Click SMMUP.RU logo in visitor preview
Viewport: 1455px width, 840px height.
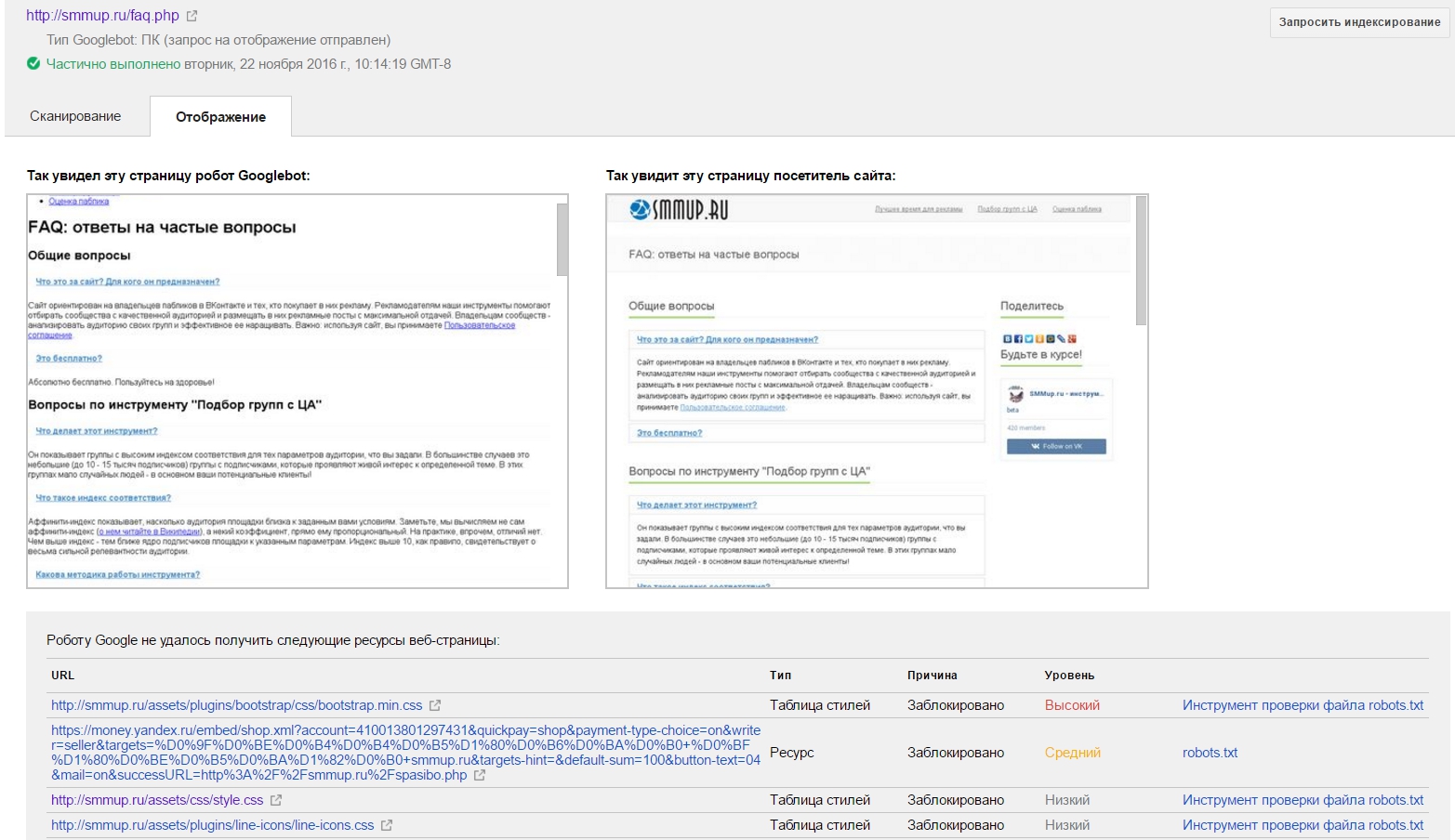(679, 210)
